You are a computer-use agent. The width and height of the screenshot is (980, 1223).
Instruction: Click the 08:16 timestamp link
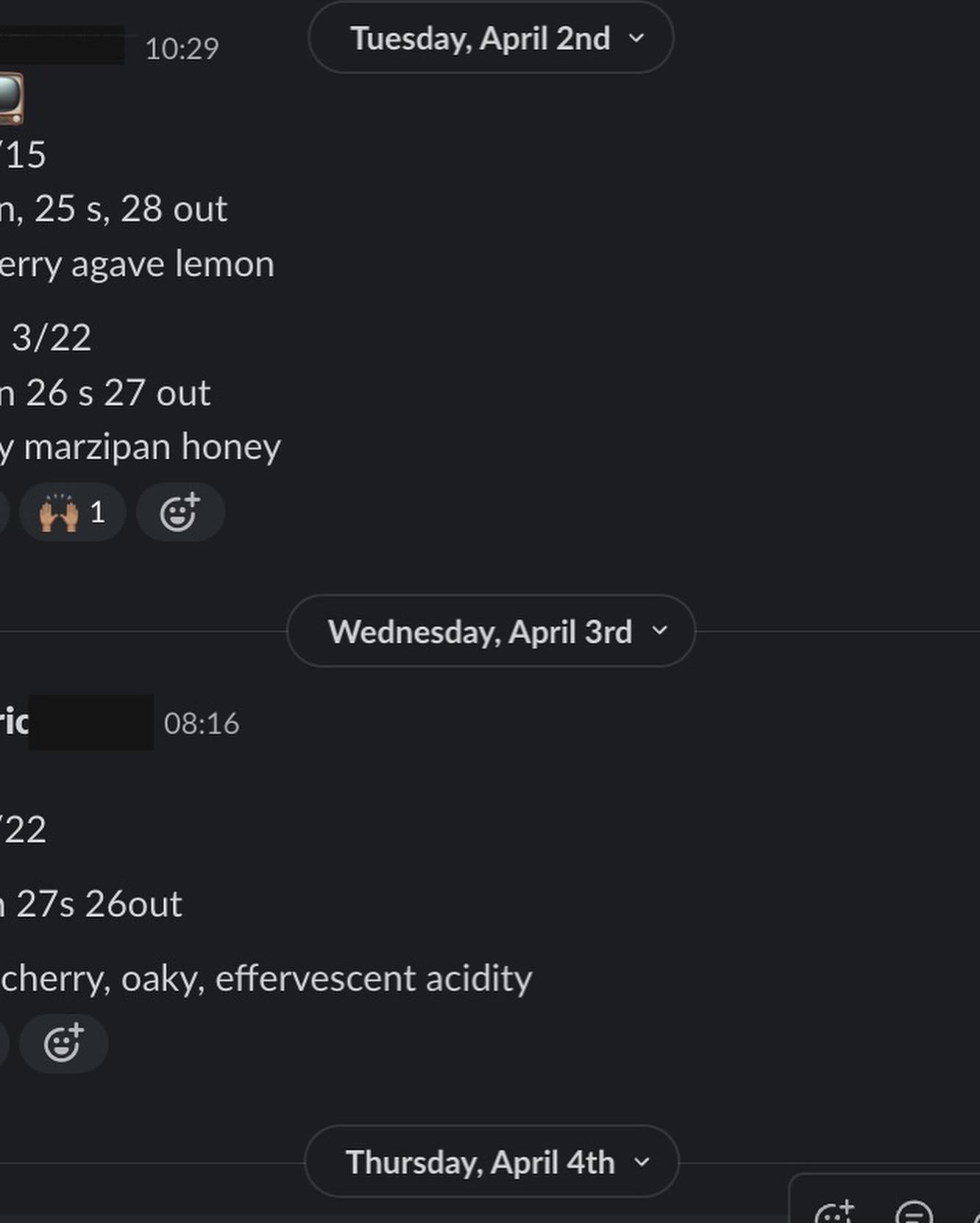point(202,723)
